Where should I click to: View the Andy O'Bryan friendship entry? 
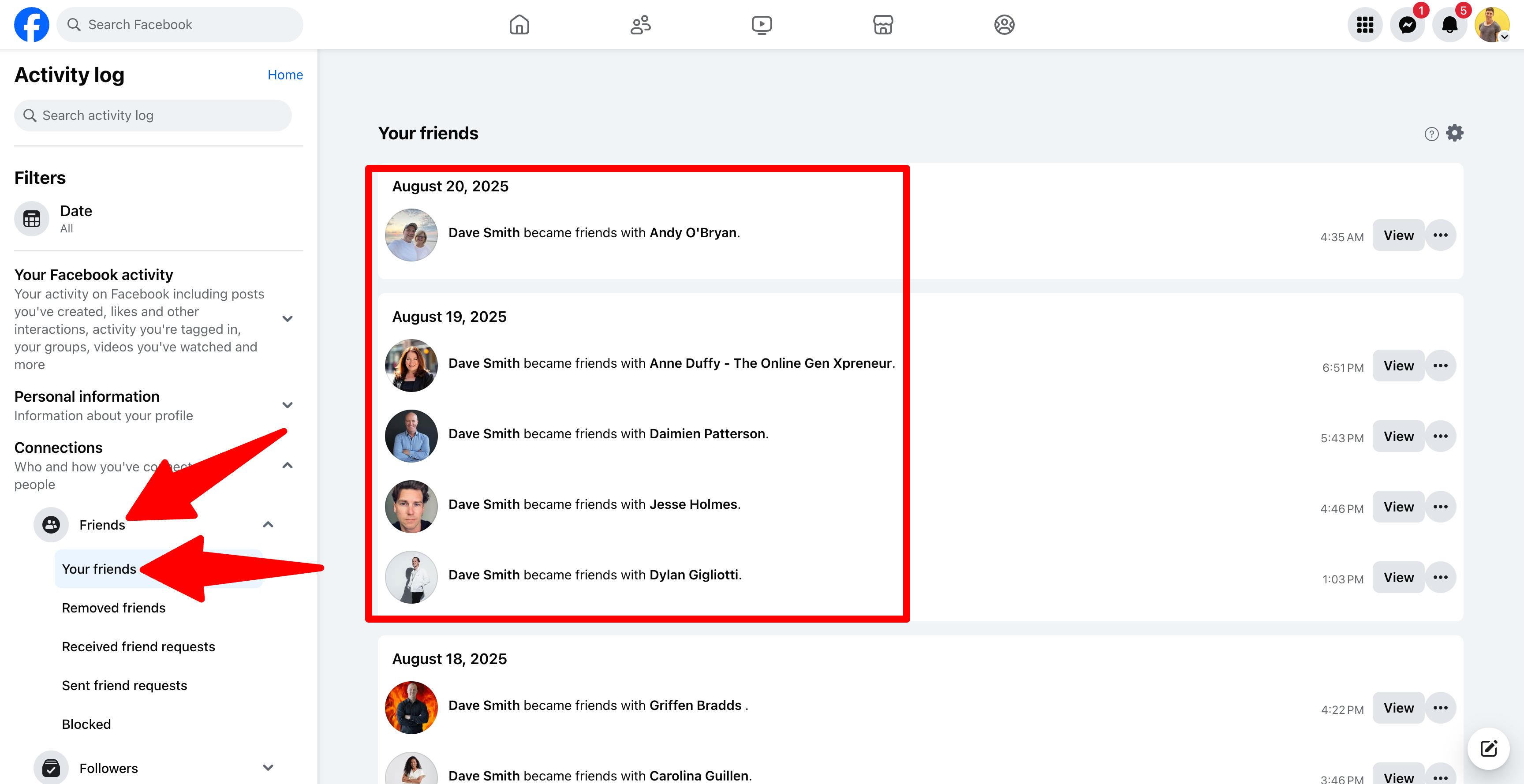click(1398, 235)
